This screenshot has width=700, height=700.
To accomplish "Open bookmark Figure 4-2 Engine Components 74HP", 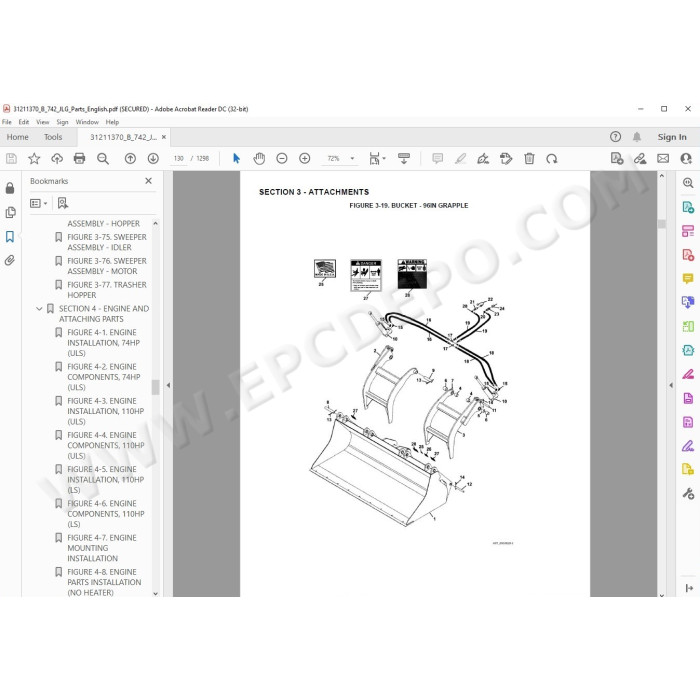I will pyautogui.click(x=104, y=377).
